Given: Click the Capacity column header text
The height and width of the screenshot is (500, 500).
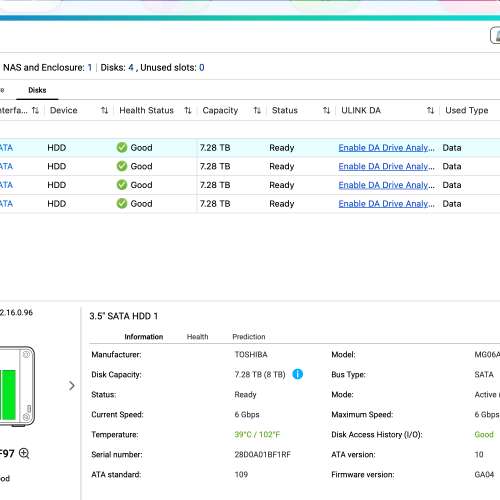Looking at the screenshot, I should pyautogui.click(x=220, y=110).
